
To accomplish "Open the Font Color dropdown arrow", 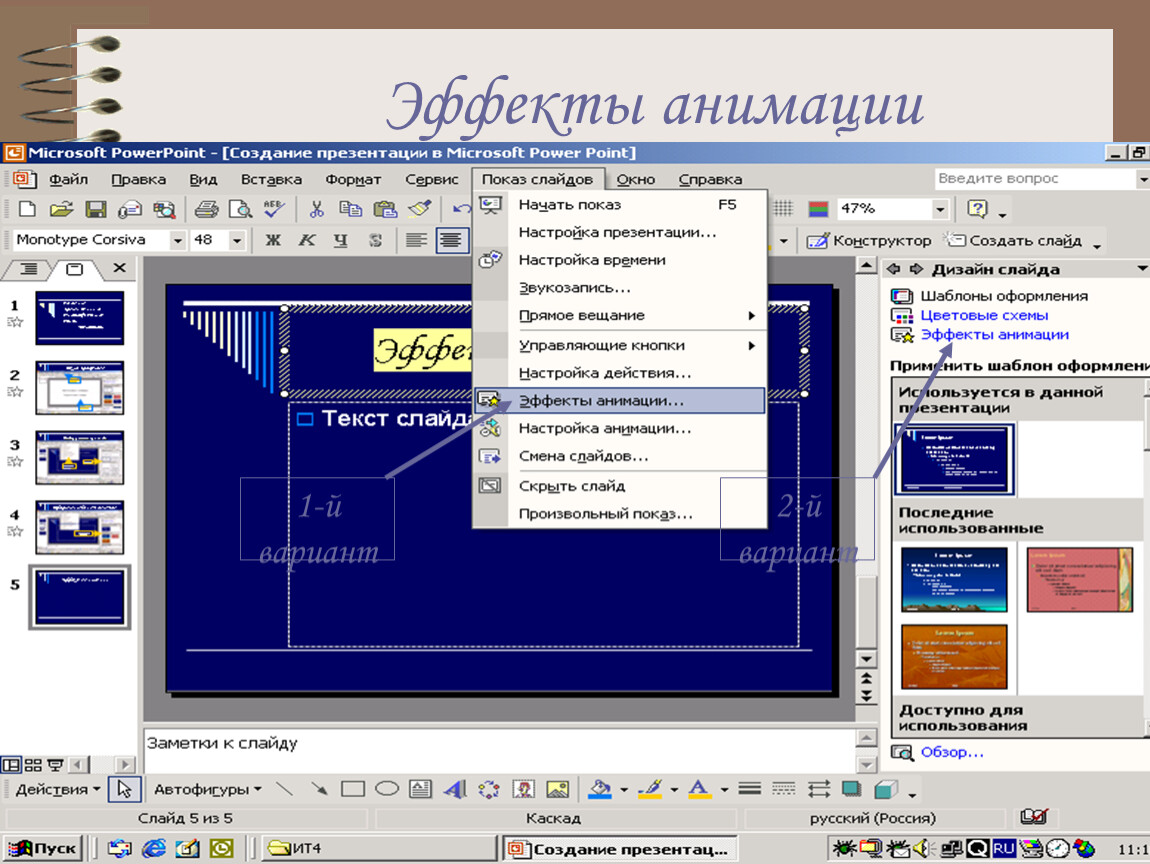I will coord(724,790).
